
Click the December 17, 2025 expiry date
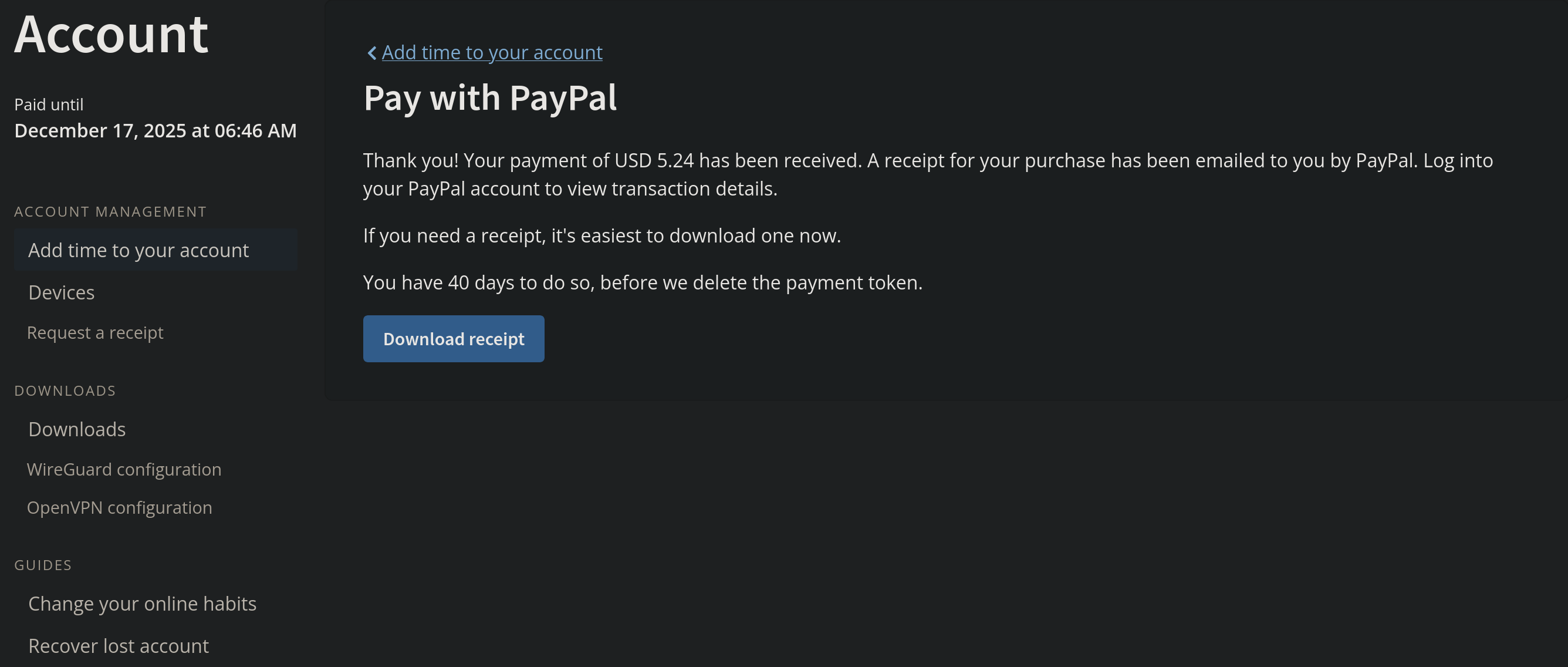156,130
